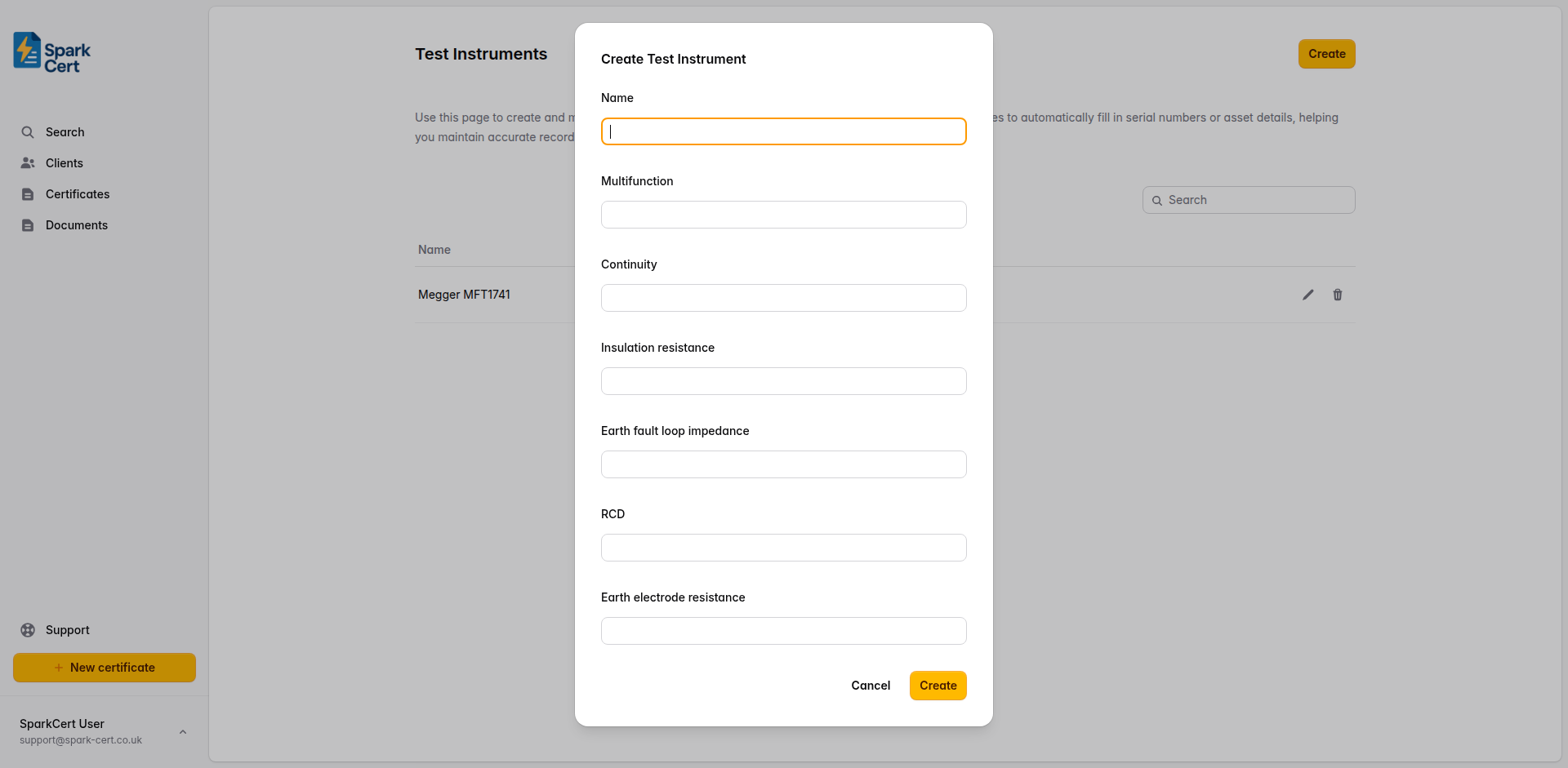This screenshot has width=1568, height=768.
Task: Click the Support lifebuoy icon
Action: [x=27, y=629]
